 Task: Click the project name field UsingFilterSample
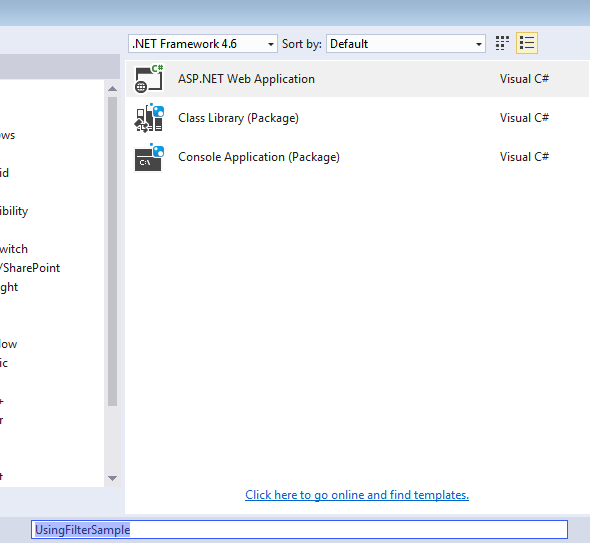[299, 529]
